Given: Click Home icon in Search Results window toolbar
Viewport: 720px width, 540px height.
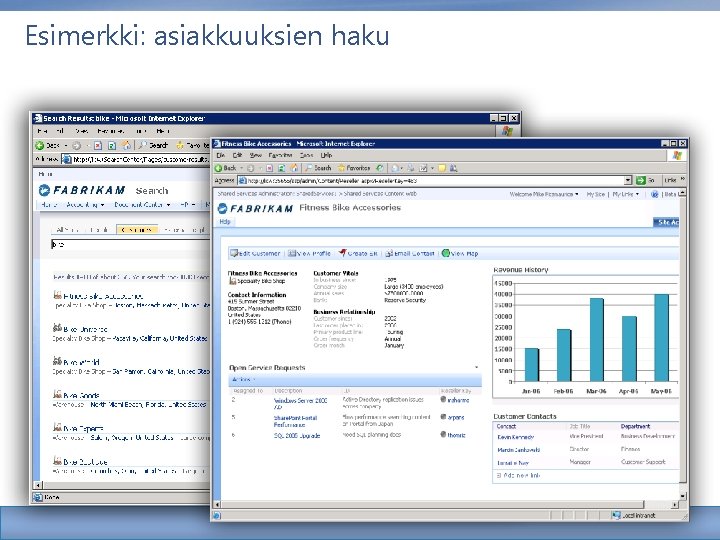Looking at the screenshot, I should 126,146.
